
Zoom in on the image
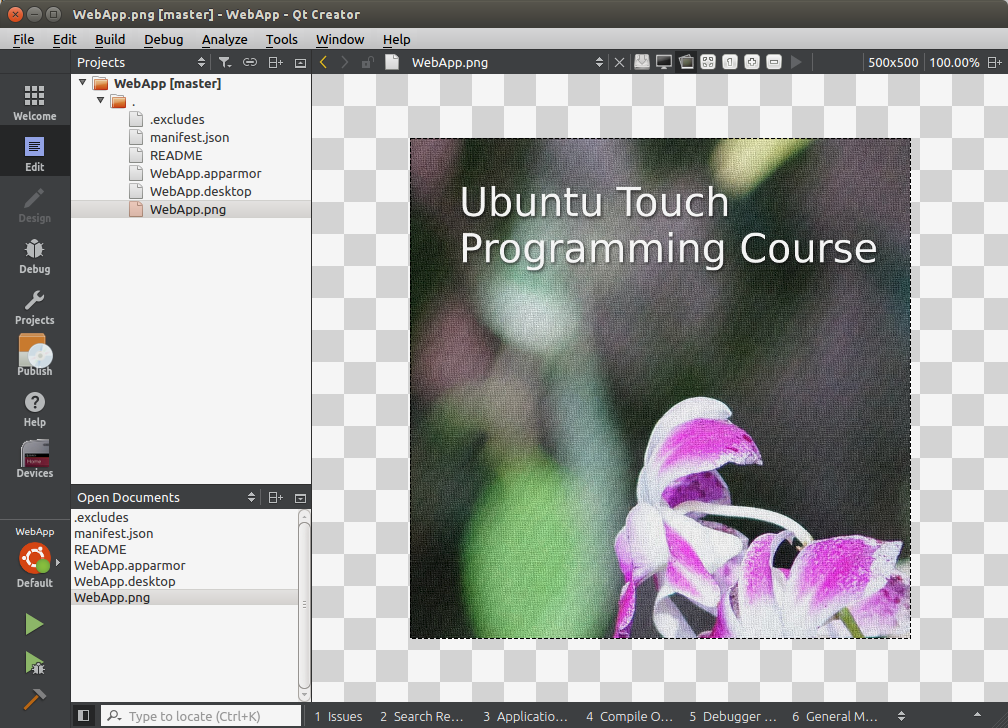coord(752,62)
